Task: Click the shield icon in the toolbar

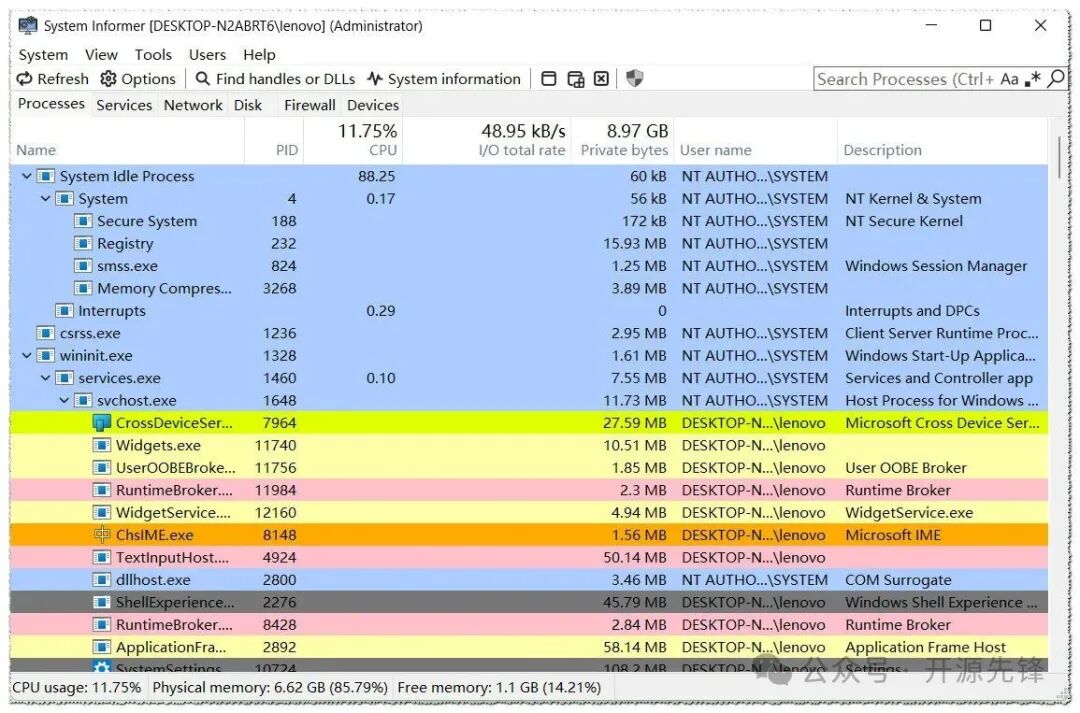Action: coord(634,79)
